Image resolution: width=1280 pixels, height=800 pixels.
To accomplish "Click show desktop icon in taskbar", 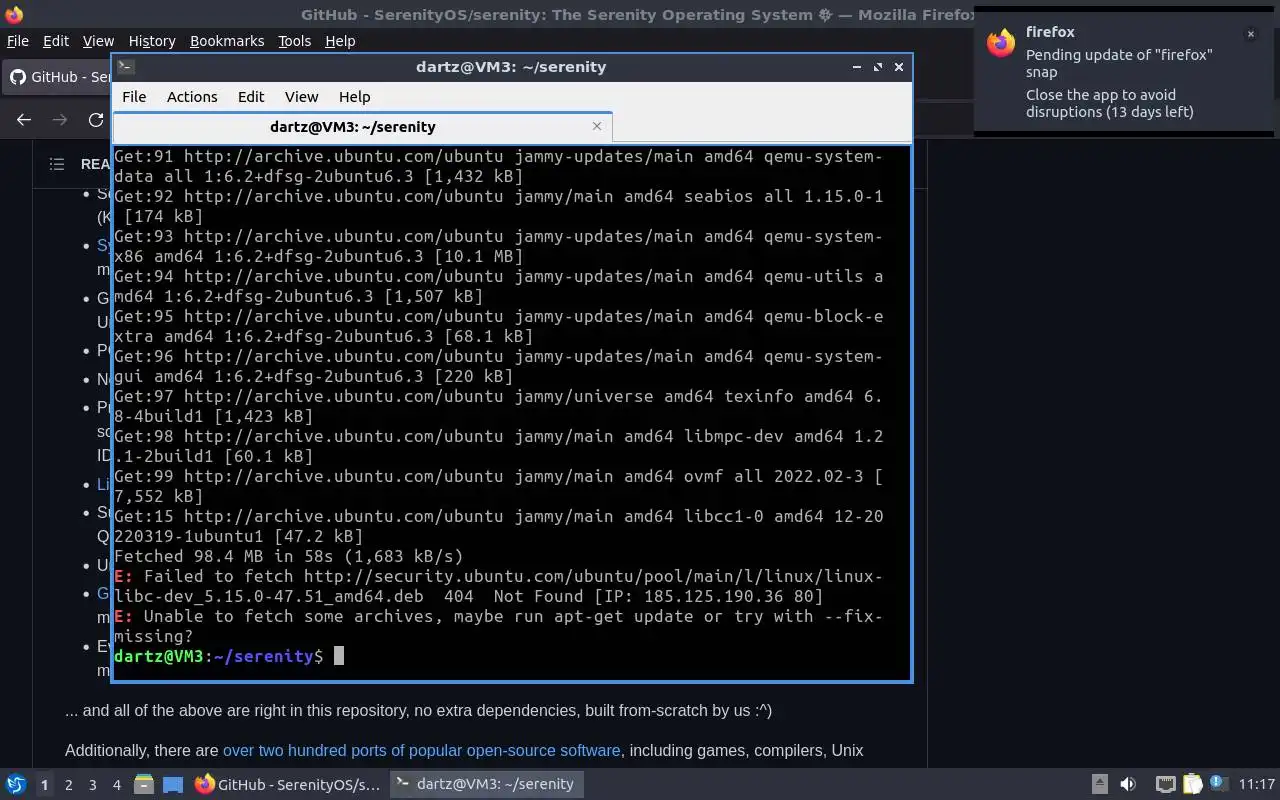I will pos(172,784).
